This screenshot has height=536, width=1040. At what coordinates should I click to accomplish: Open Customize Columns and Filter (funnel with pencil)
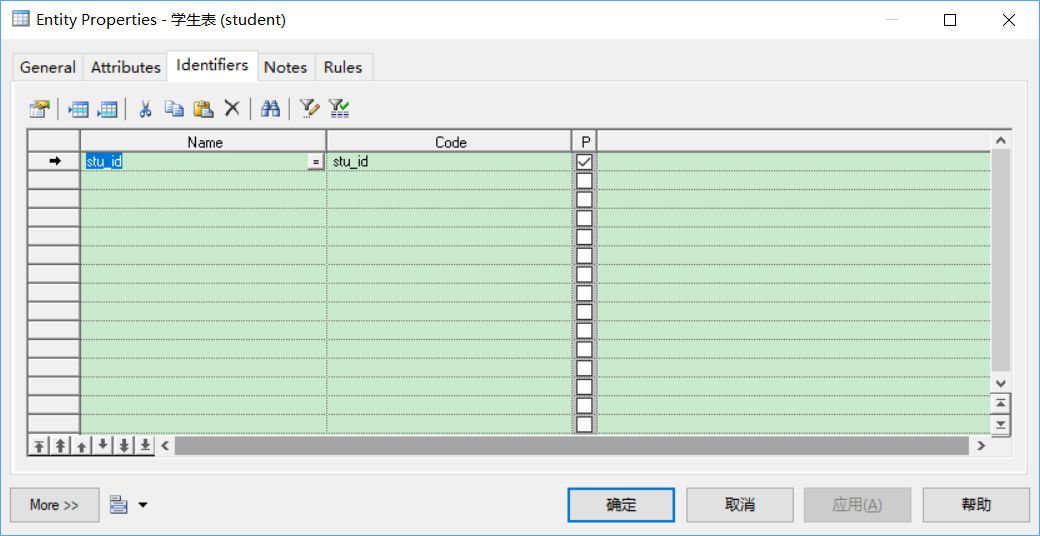click(309, 109)
